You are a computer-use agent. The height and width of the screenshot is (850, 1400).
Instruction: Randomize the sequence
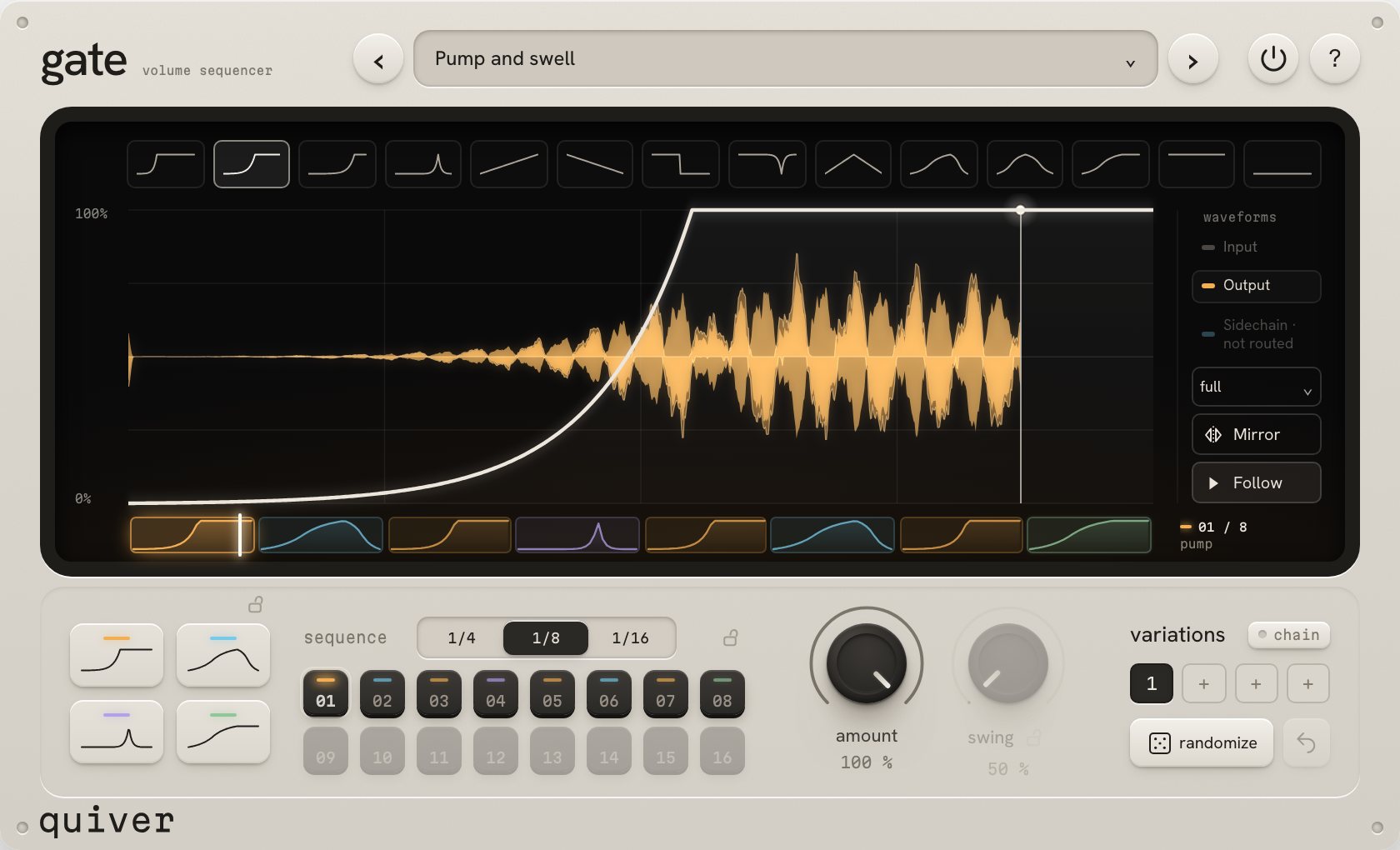[1202, 742]
